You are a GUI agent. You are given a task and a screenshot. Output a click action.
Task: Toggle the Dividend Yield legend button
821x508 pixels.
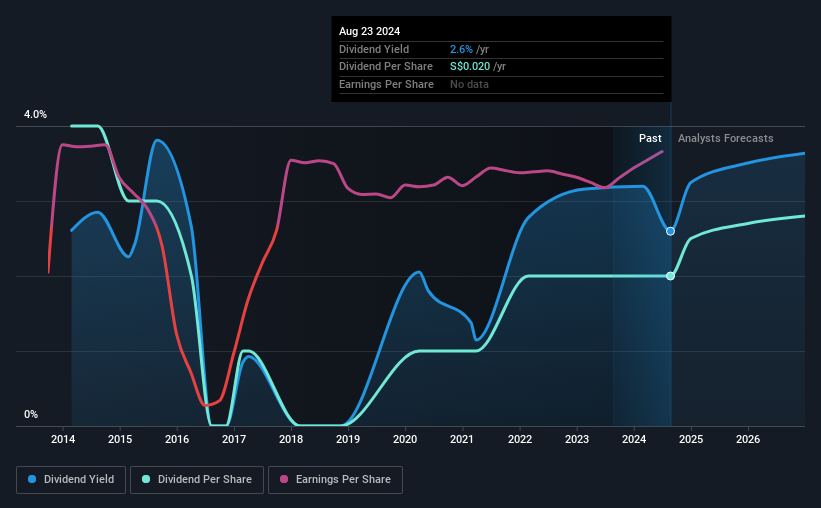coord(71,480)
